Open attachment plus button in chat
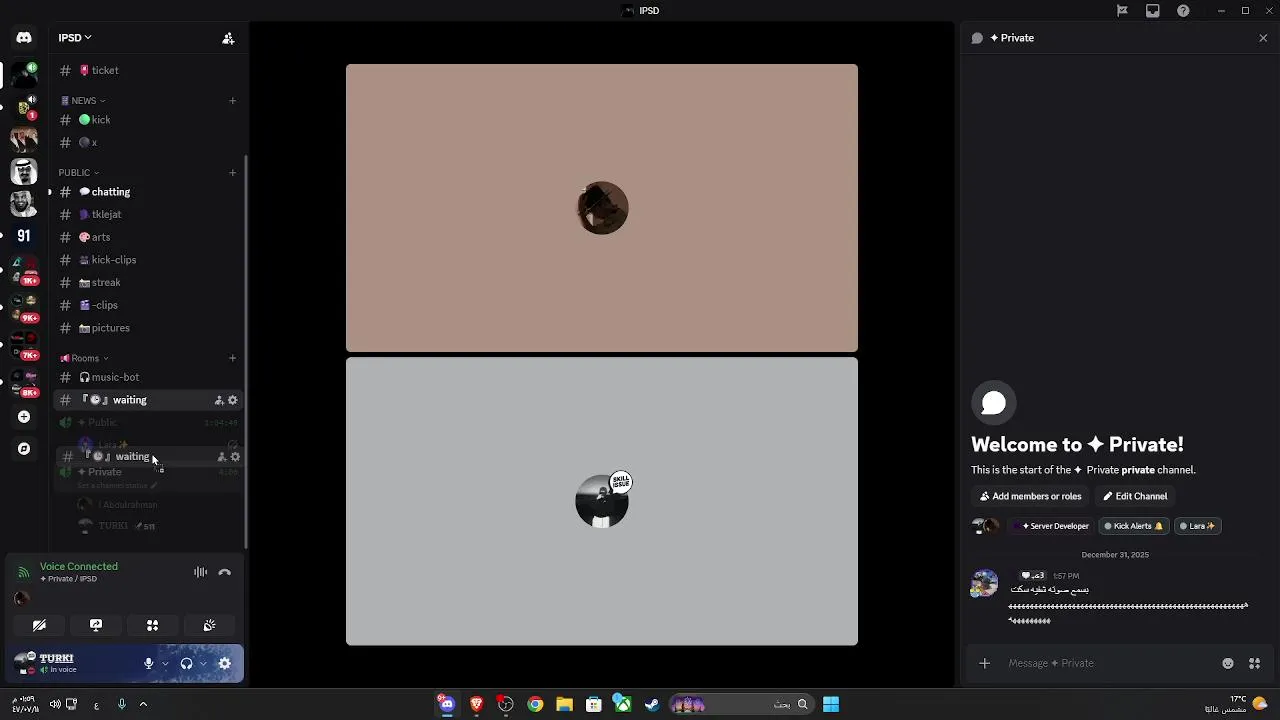Viewport: 1280px width, 720px height. click(985, 663)
